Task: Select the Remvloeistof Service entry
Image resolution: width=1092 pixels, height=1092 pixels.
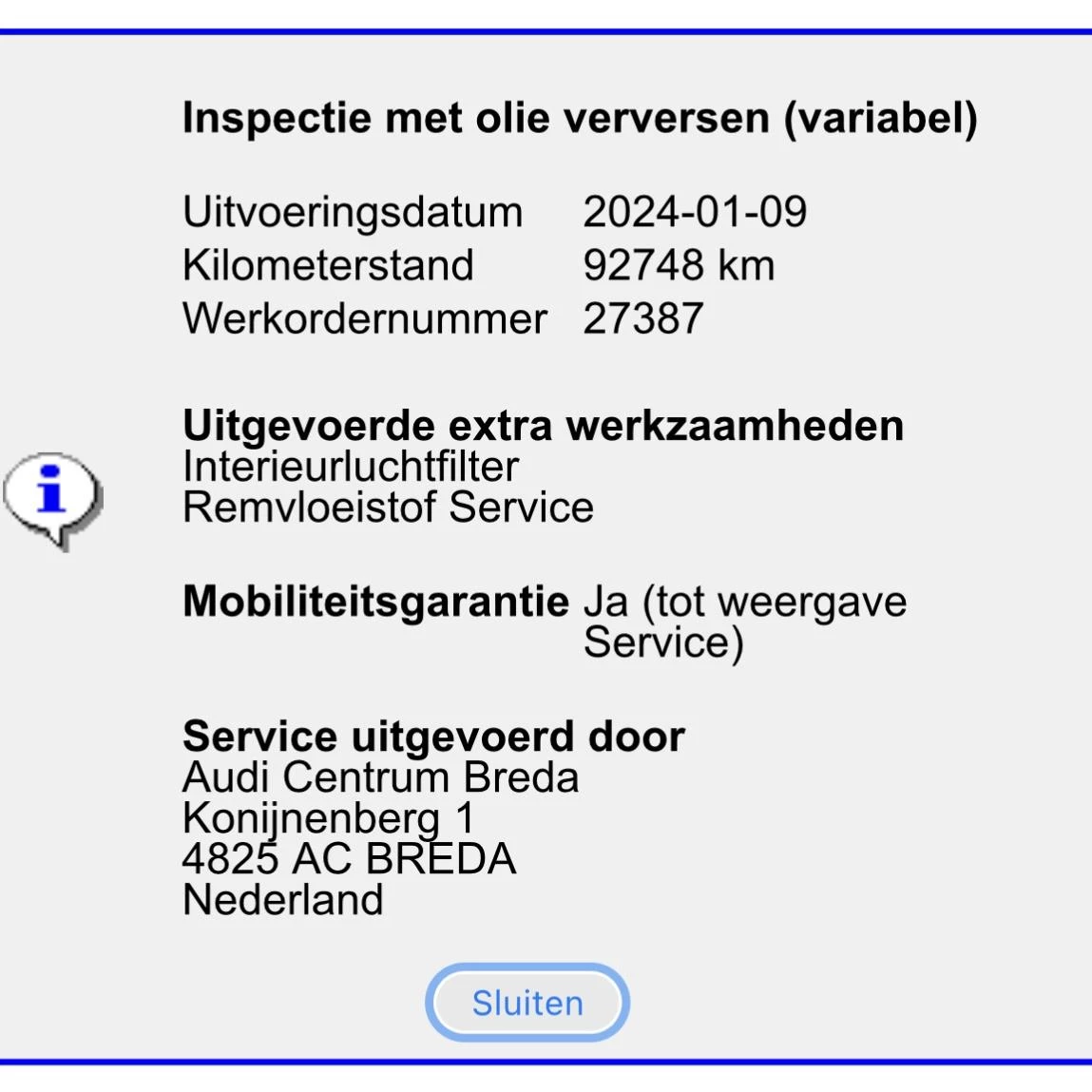Action: pos(388,508)
